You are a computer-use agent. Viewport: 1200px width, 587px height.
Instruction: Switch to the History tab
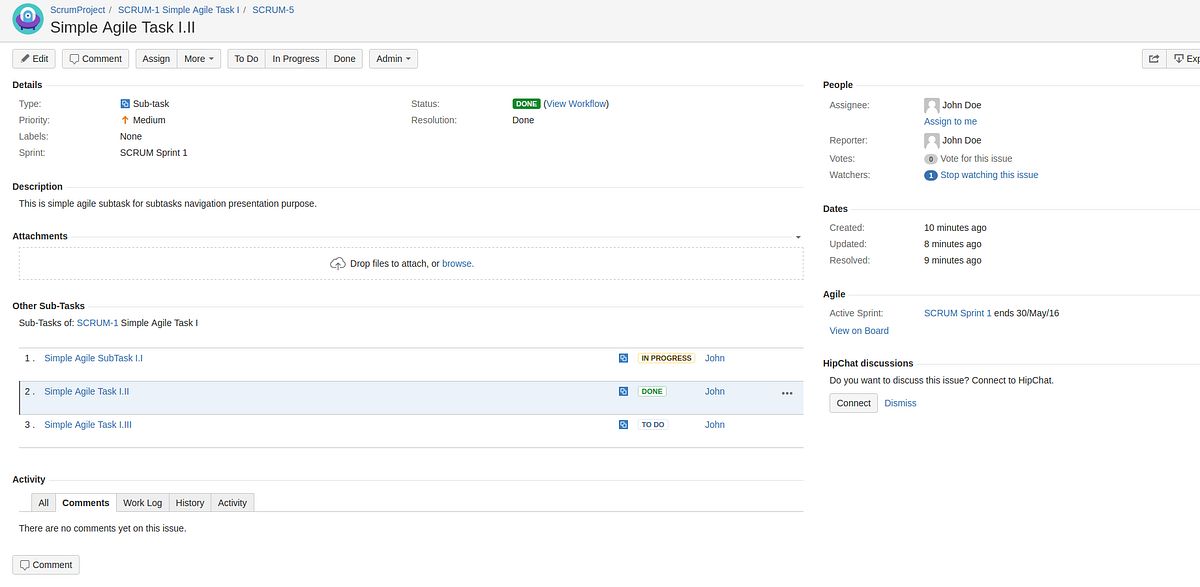point(189,502)
